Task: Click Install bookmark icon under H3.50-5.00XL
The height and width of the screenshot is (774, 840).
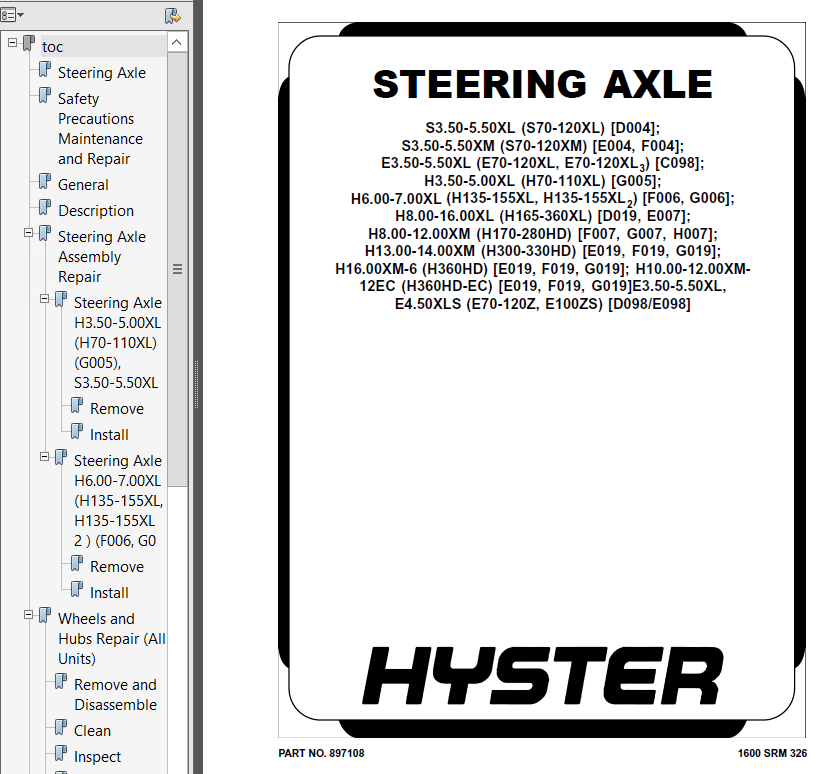Action: [x=77, y=431]
